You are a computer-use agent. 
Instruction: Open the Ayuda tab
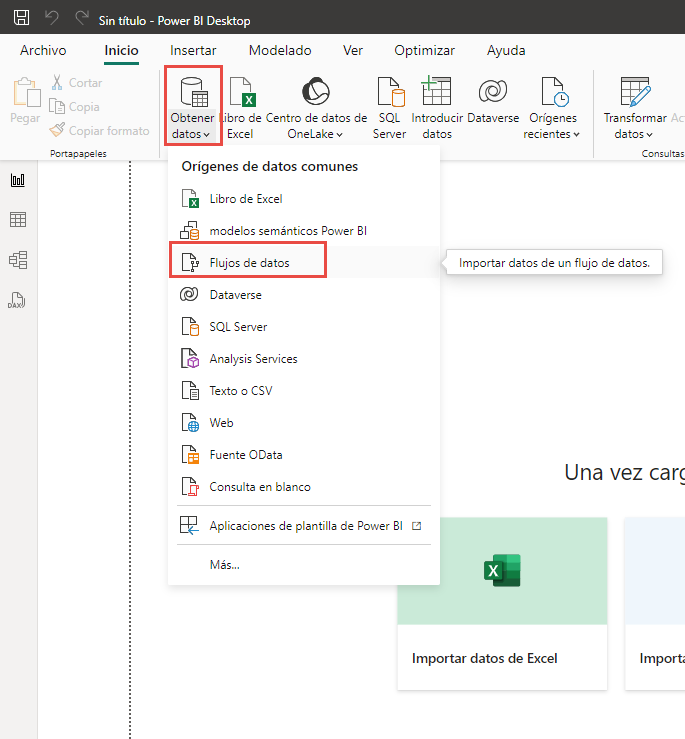click(506, 50)
